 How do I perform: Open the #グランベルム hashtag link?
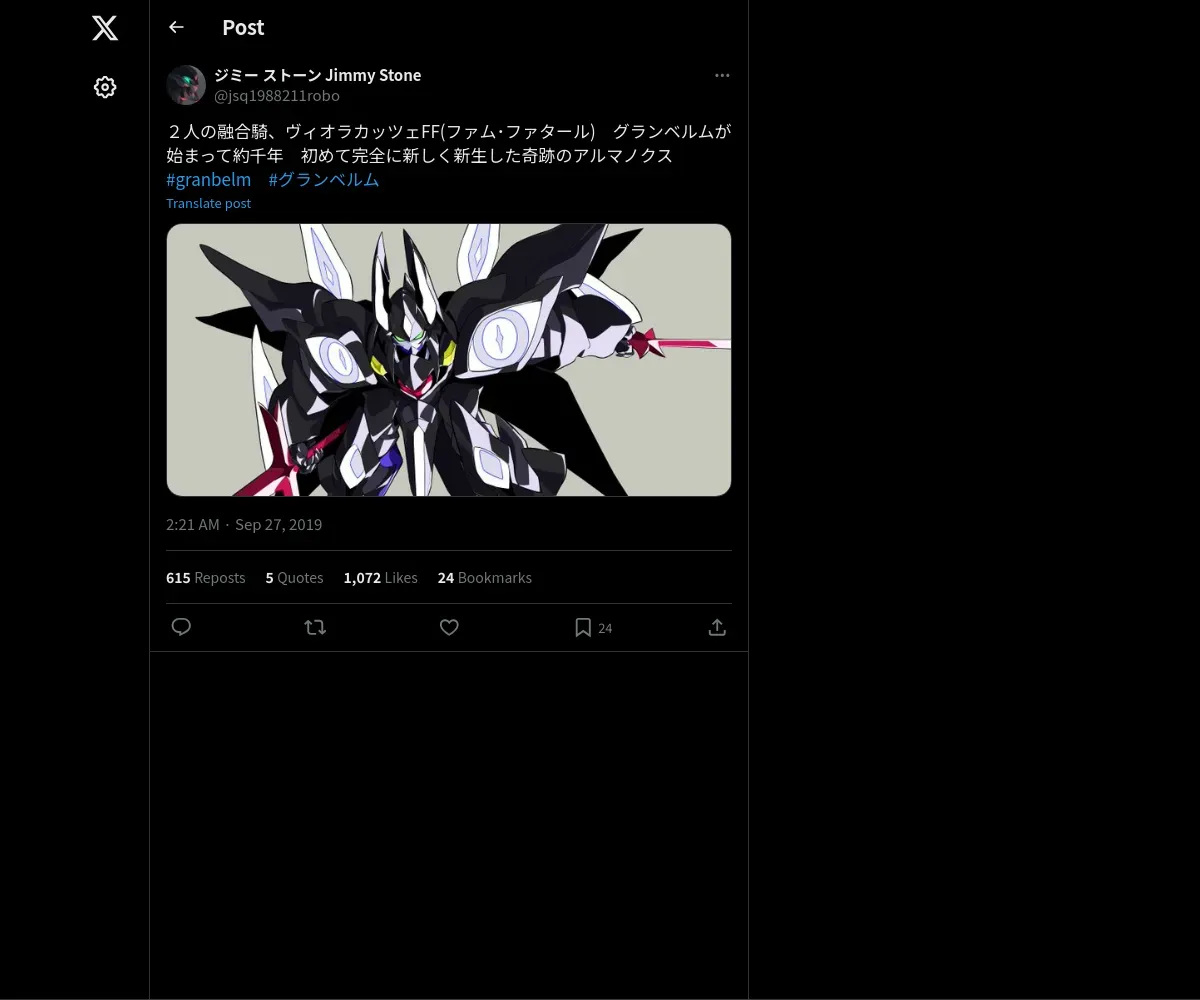pos(324,180)
